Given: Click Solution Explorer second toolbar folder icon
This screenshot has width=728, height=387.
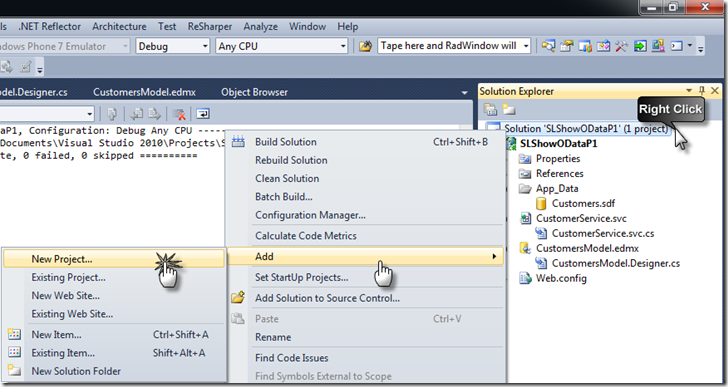Looking at the screenshot, I should [x=508, y=110].
